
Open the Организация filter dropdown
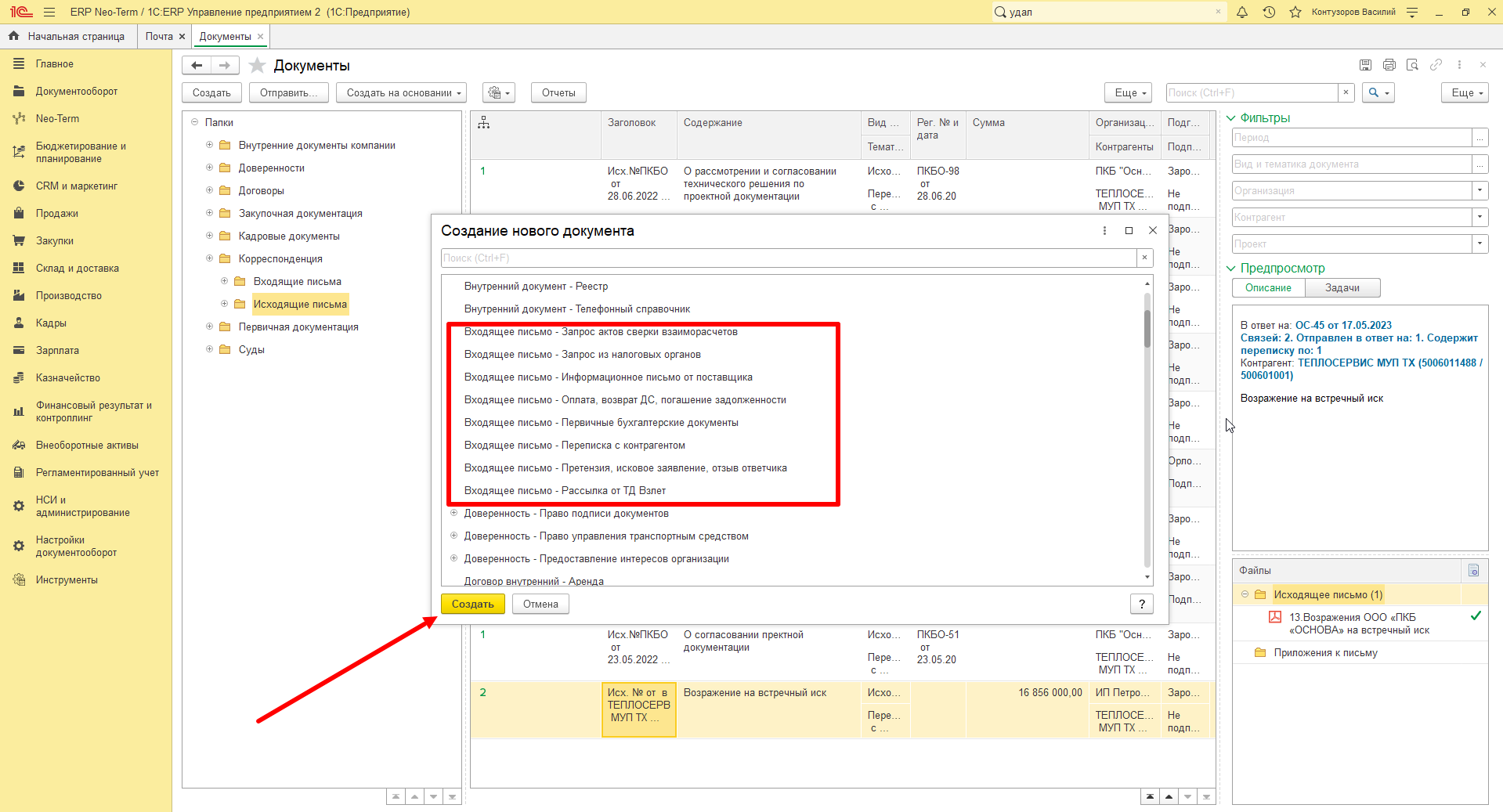(x=1480, y=190)
